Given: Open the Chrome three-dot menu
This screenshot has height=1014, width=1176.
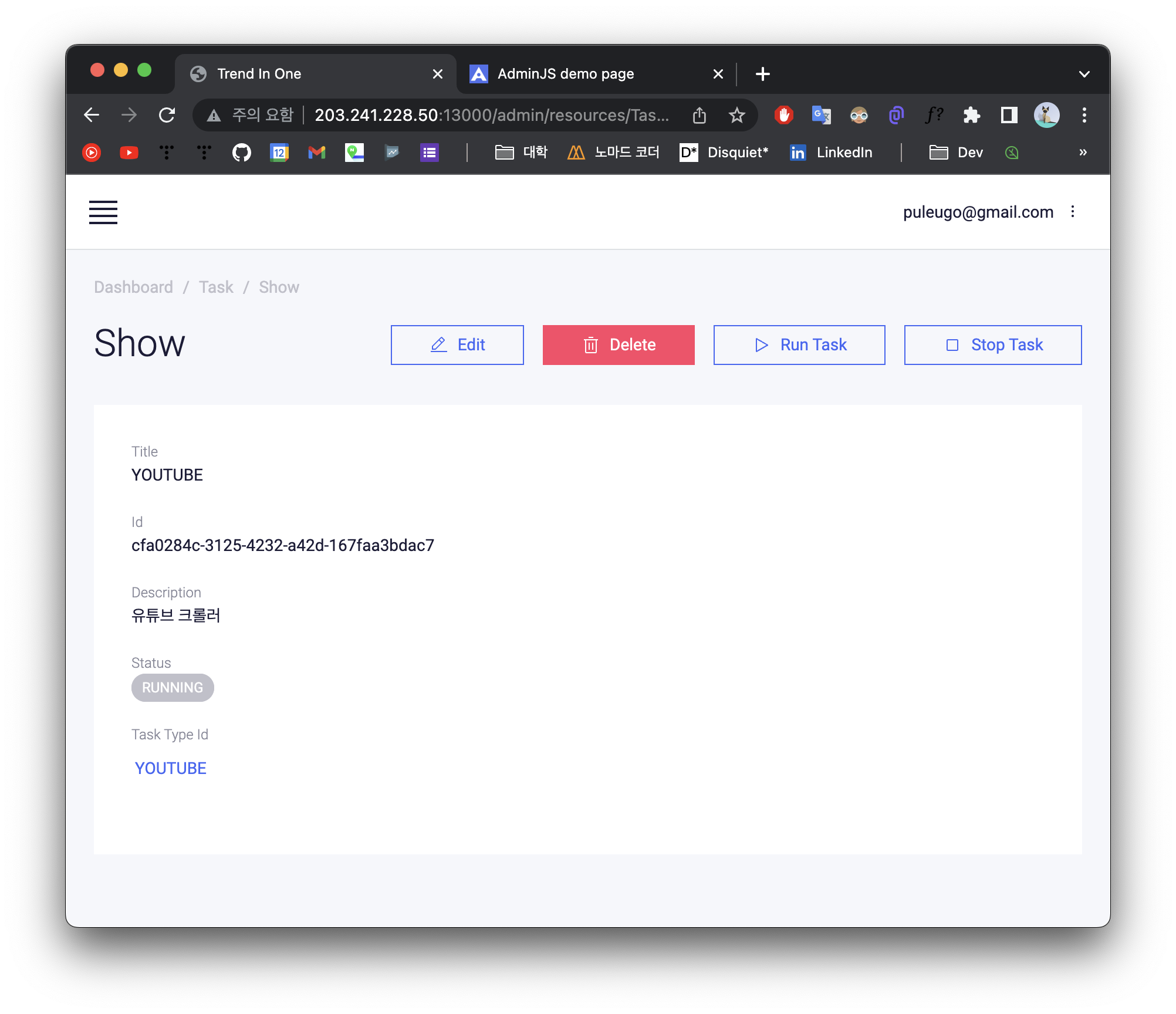Looking at the screenshot, I should [x=1084, y=115].
